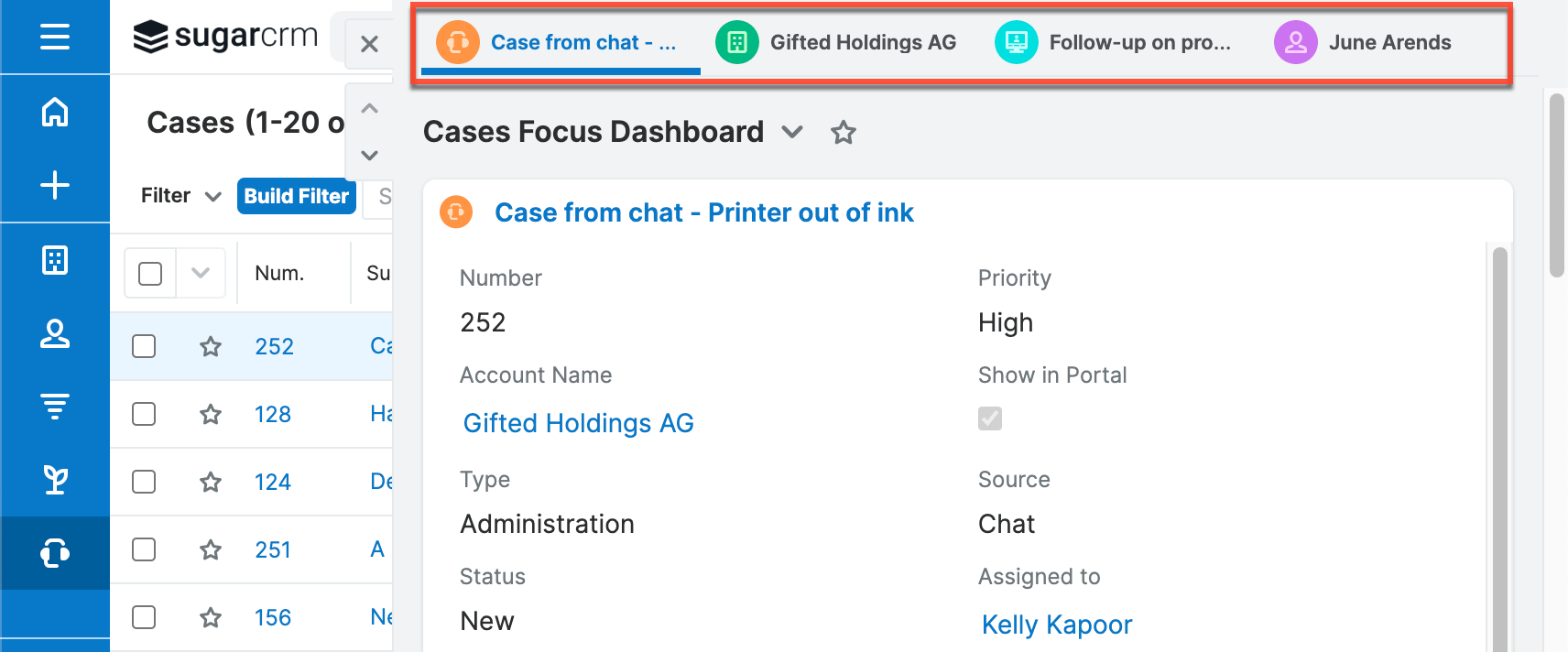Open Accounts module building icon

point(55,260)
